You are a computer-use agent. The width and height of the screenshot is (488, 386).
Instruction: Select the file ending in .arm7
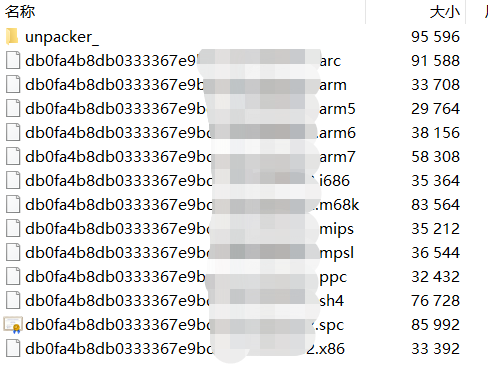click(x=190, y=157)
